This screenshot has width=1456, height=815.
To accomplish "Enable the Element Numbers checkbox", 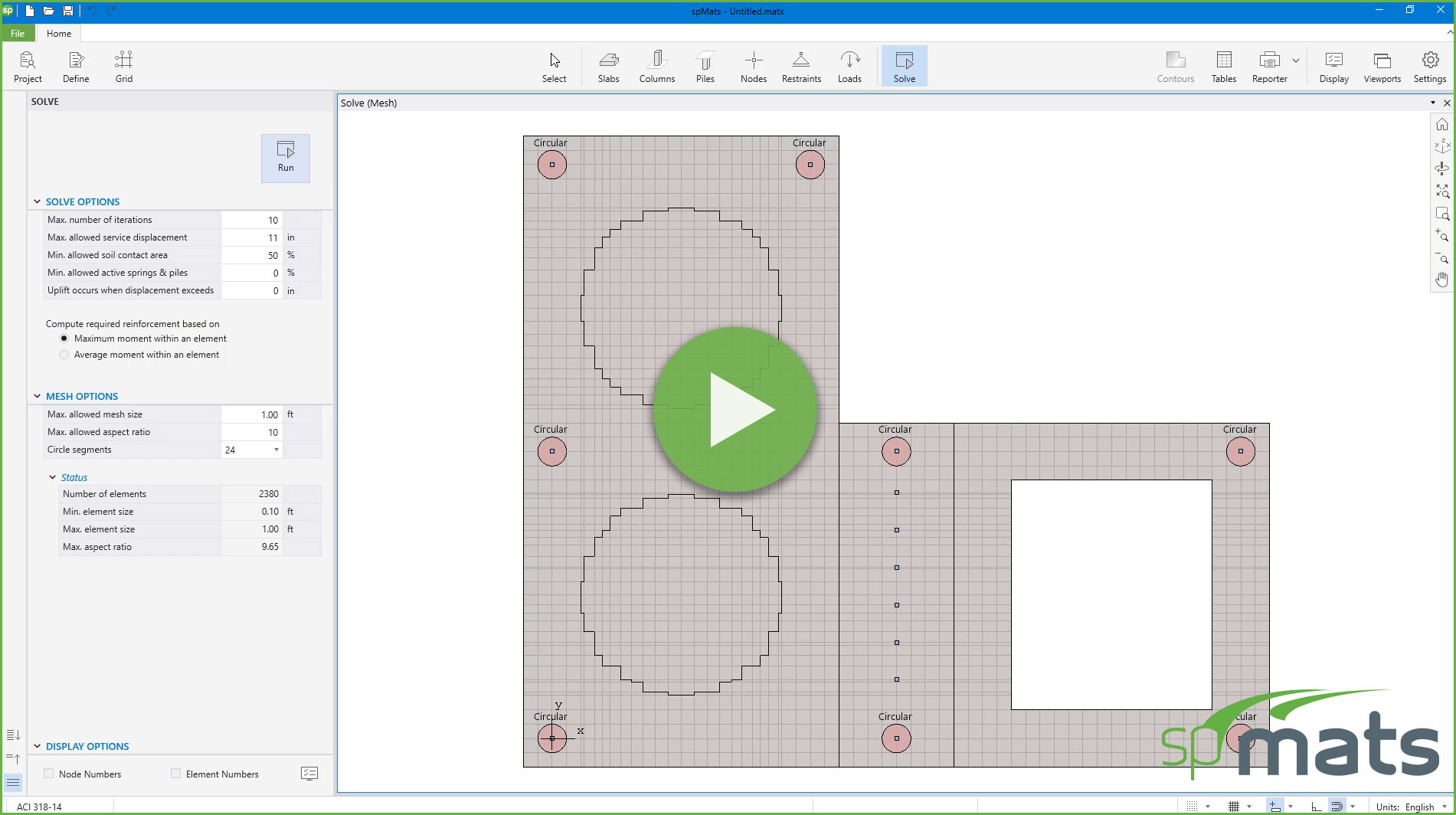I will (x=176, y=774).
